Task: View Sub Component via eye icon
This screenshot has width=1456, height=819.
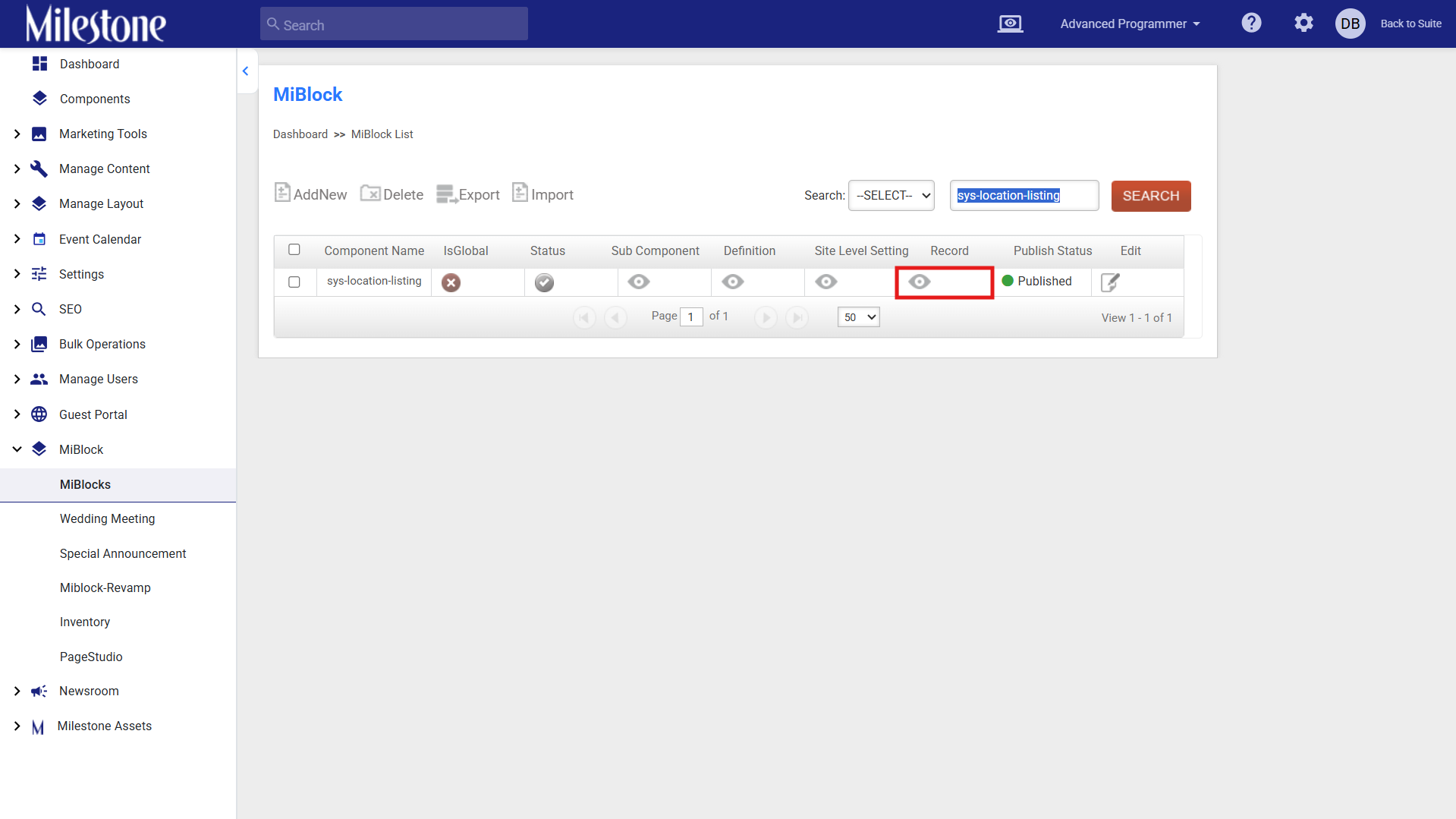Action: [639, 282]
